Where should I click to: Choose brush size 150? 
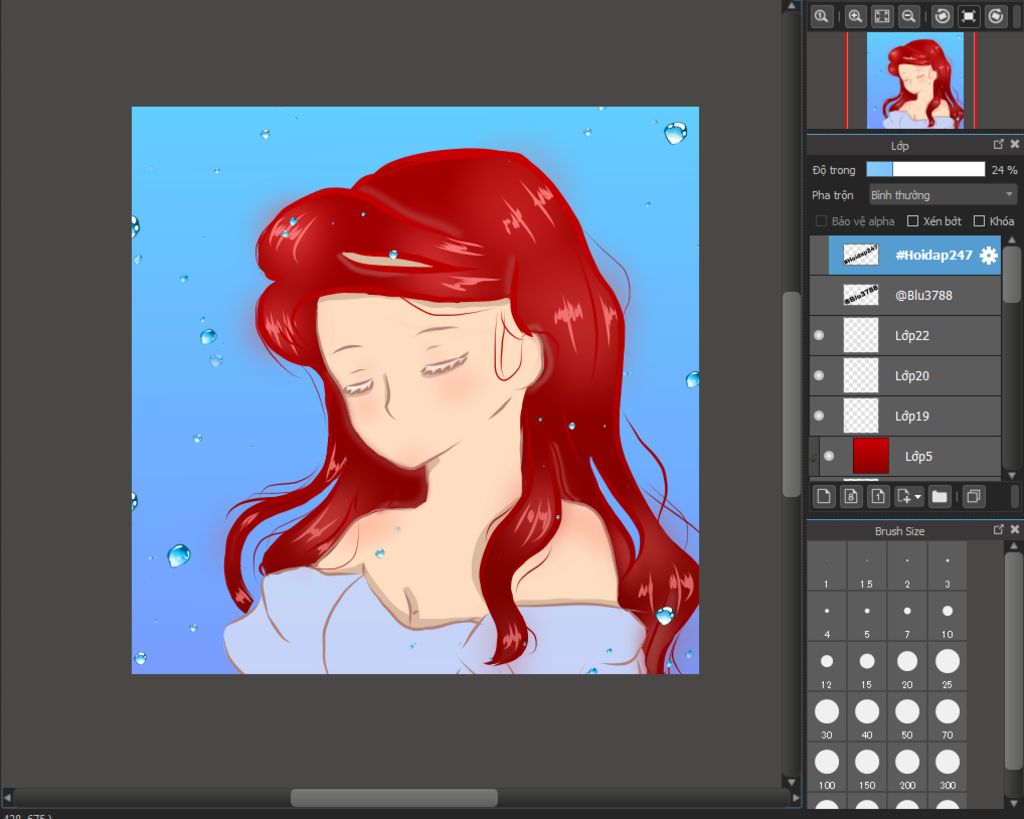click(x=867, y=767)
